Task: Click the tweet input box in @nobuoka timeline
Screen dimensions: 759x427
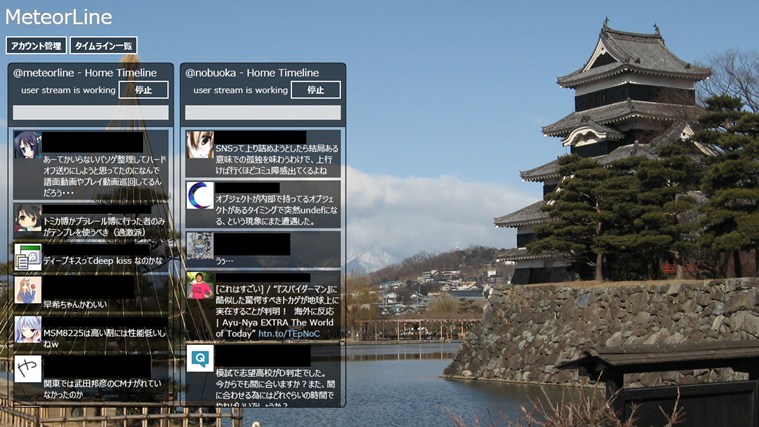Action: [x=263, y=113]
